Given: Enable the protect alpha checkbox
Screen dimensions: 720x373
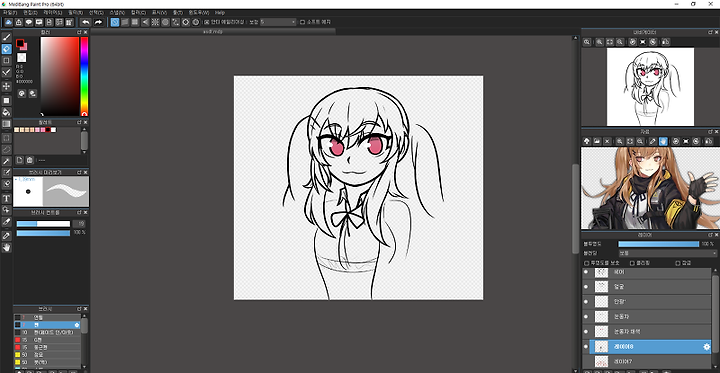Looking at the screenshot, I should coord(586,263).
